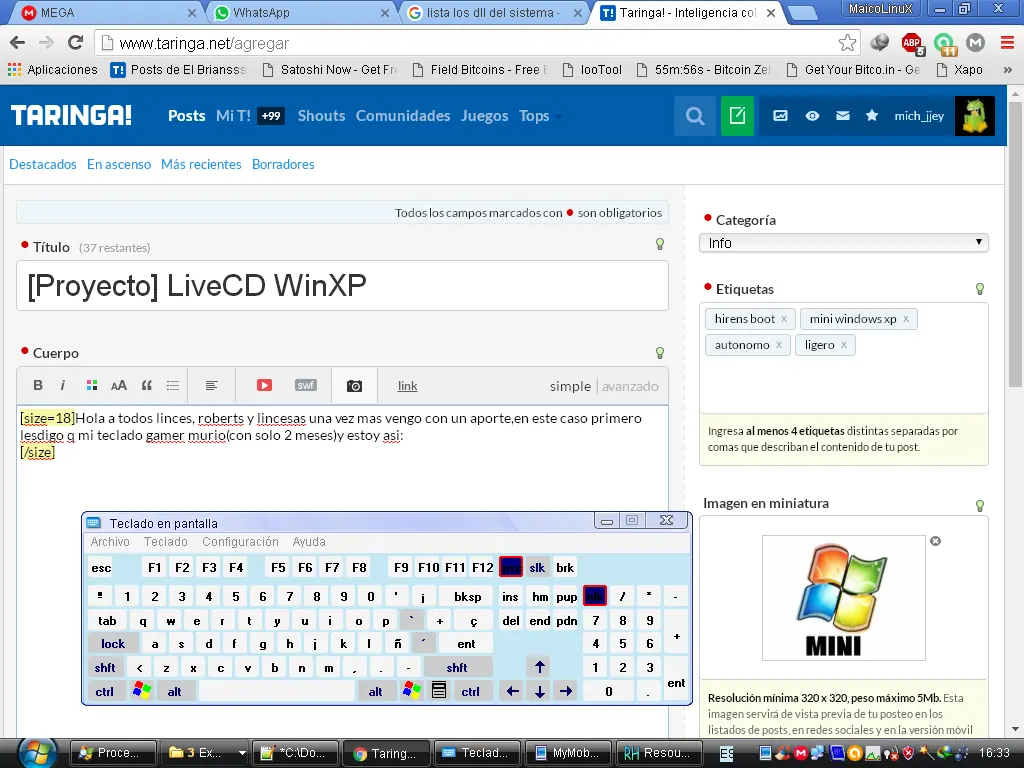Open the Juegos section
This screenshot has height=768, width=1024.
tap(485, 116)
